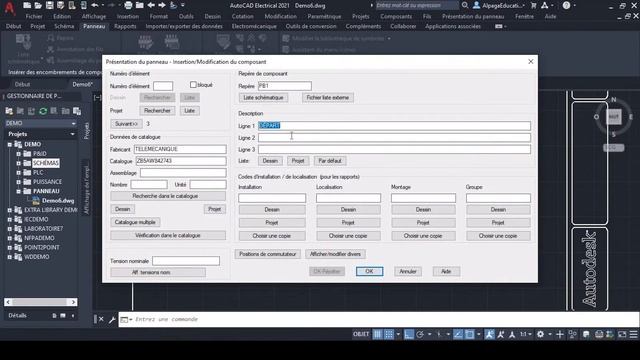Image resolution: width=640 pixels, height=360 pixels.
Task: Click the search magnifier icon in the title bar
Action: coord(465,5)
